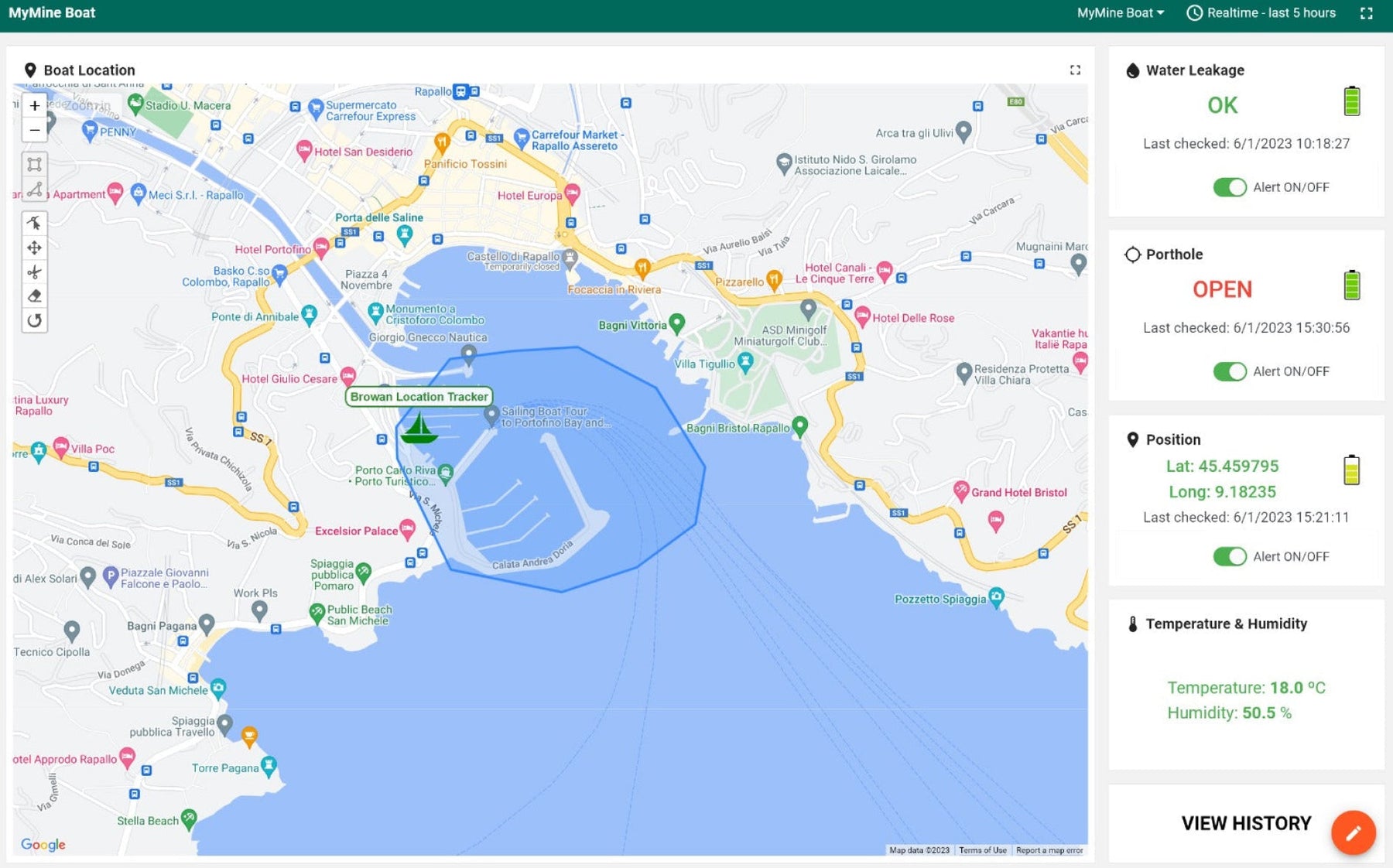This screenshot has height=868, width=1393.
Task: Toggle Position alert switch
Action: click(1230, 556)
